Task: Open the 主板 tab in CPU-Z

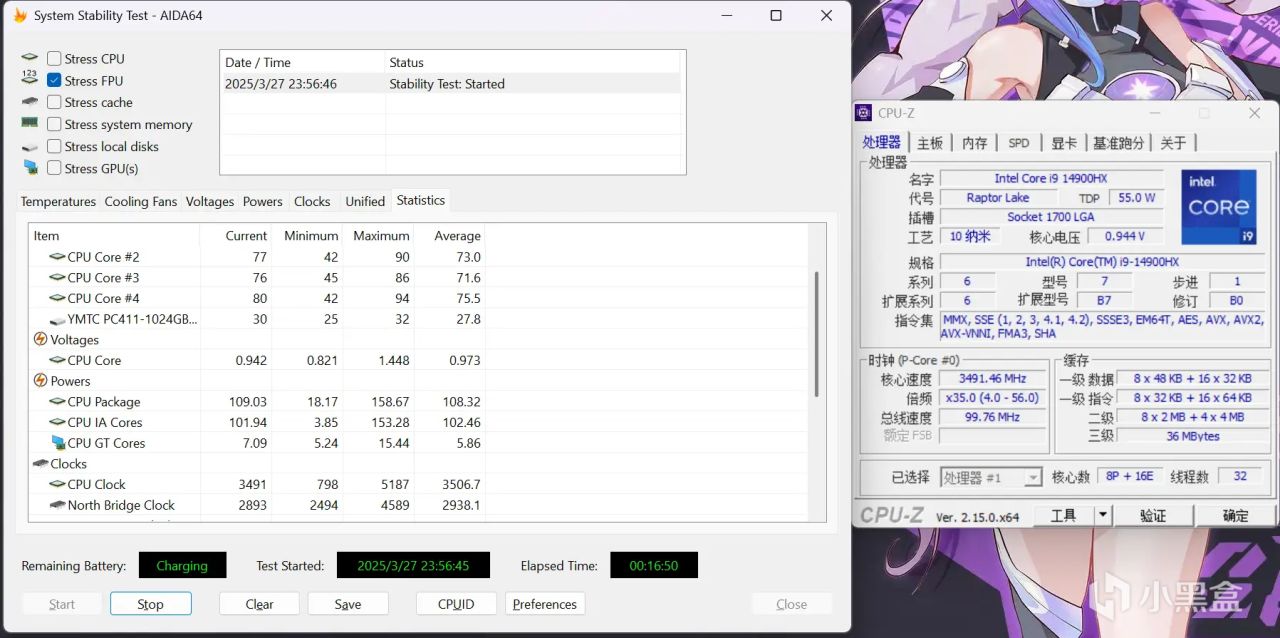Action: [930, 143]
